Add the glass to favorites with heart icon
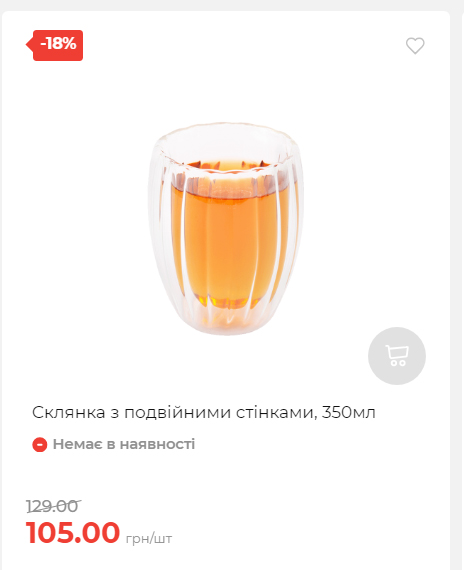 (415, 46)
